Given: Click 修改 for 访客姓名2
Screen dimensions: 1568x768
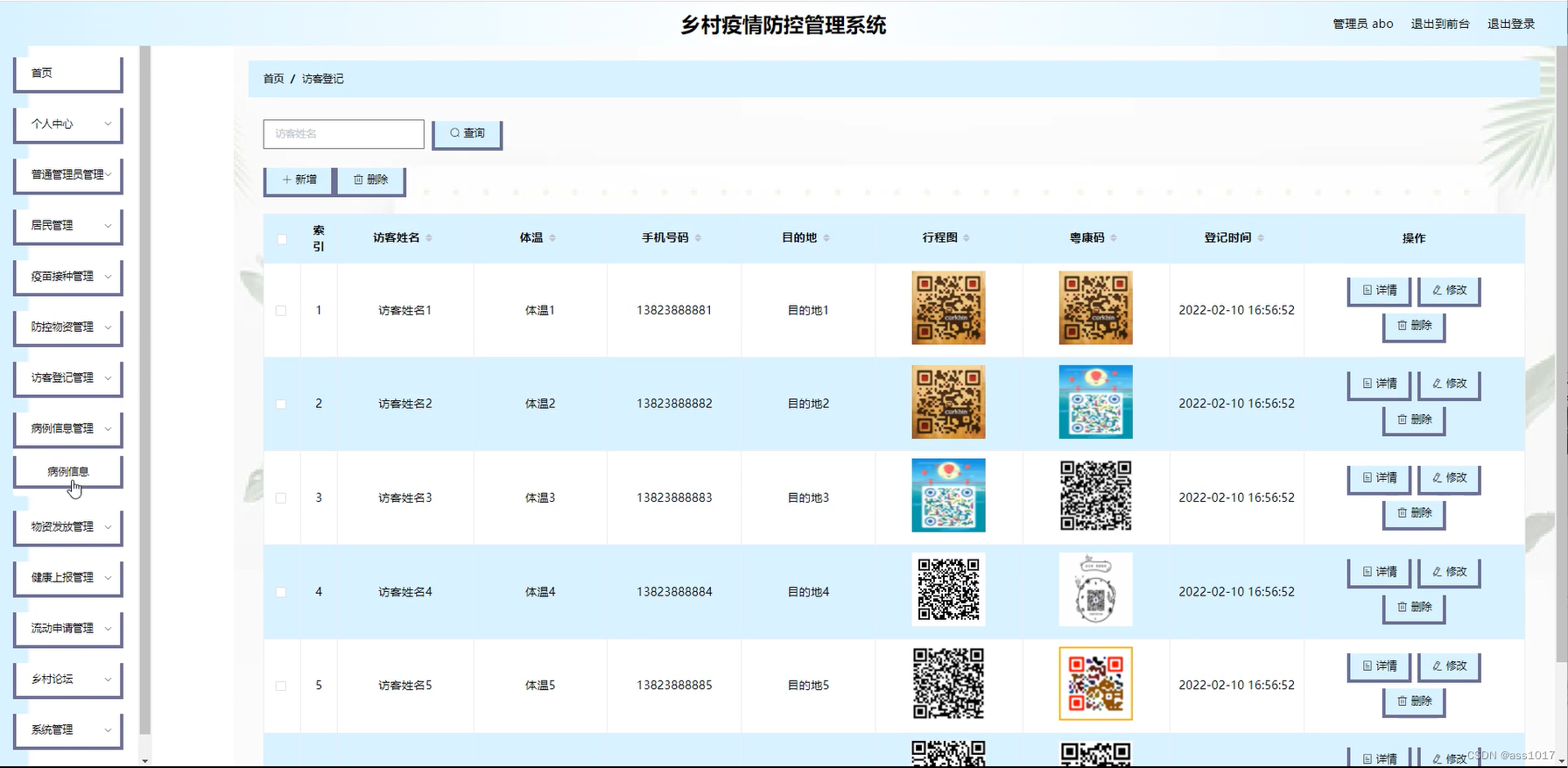Looking at the screenshot, I should [1449, 384].
